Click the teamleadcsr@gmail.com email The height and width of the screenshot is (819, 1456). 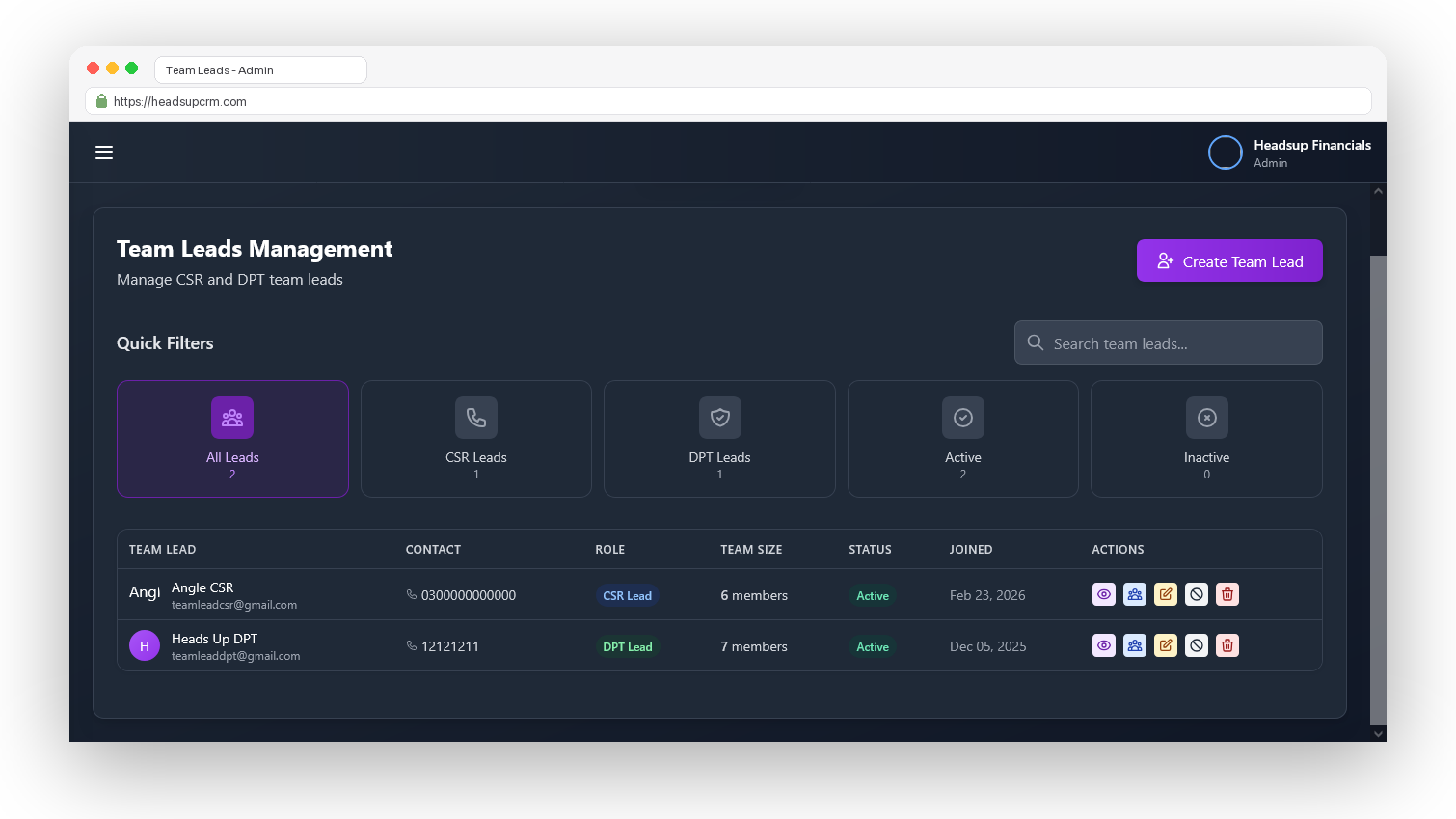pyautogui.click(x=234, y=605)
